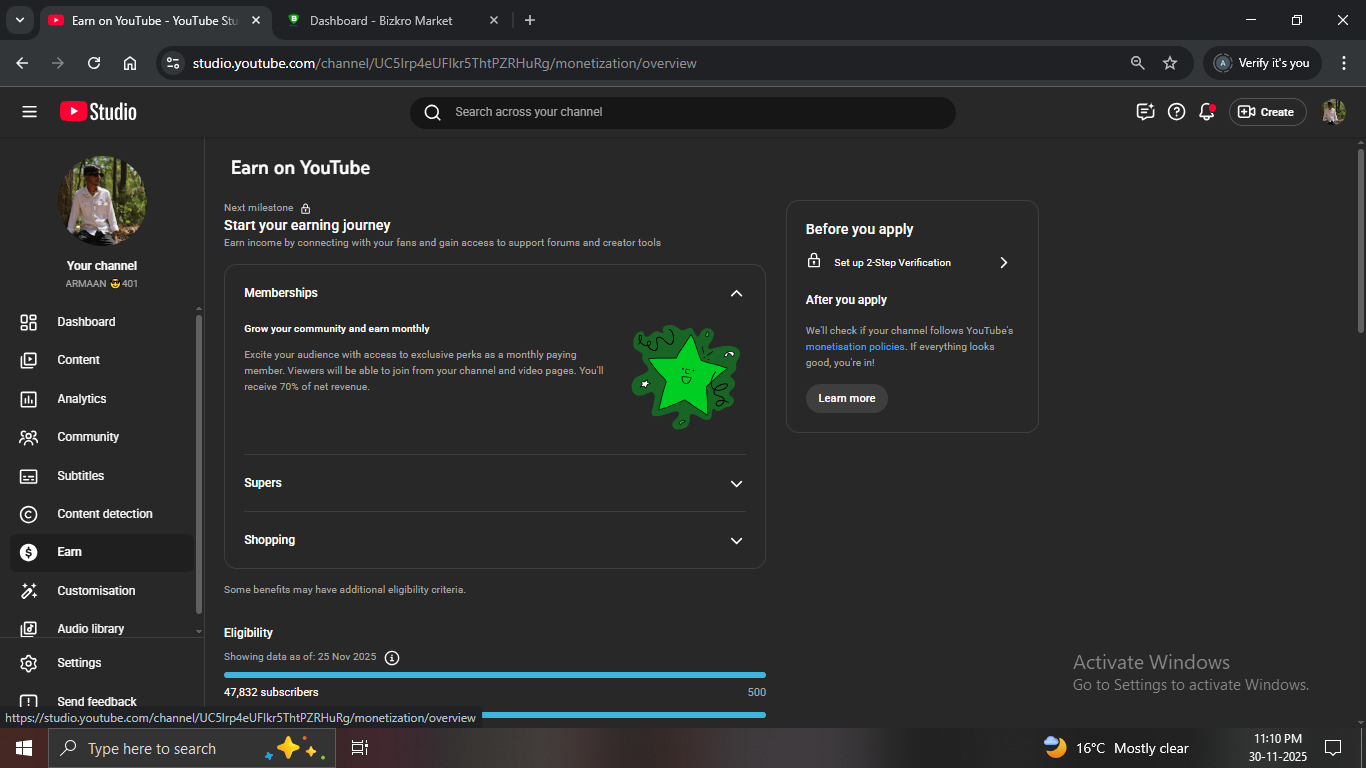This screenshot has height=768, width=1366.
Task: Open the monetisation policies link
Action: pyautogui.click(x=855, y=347)
